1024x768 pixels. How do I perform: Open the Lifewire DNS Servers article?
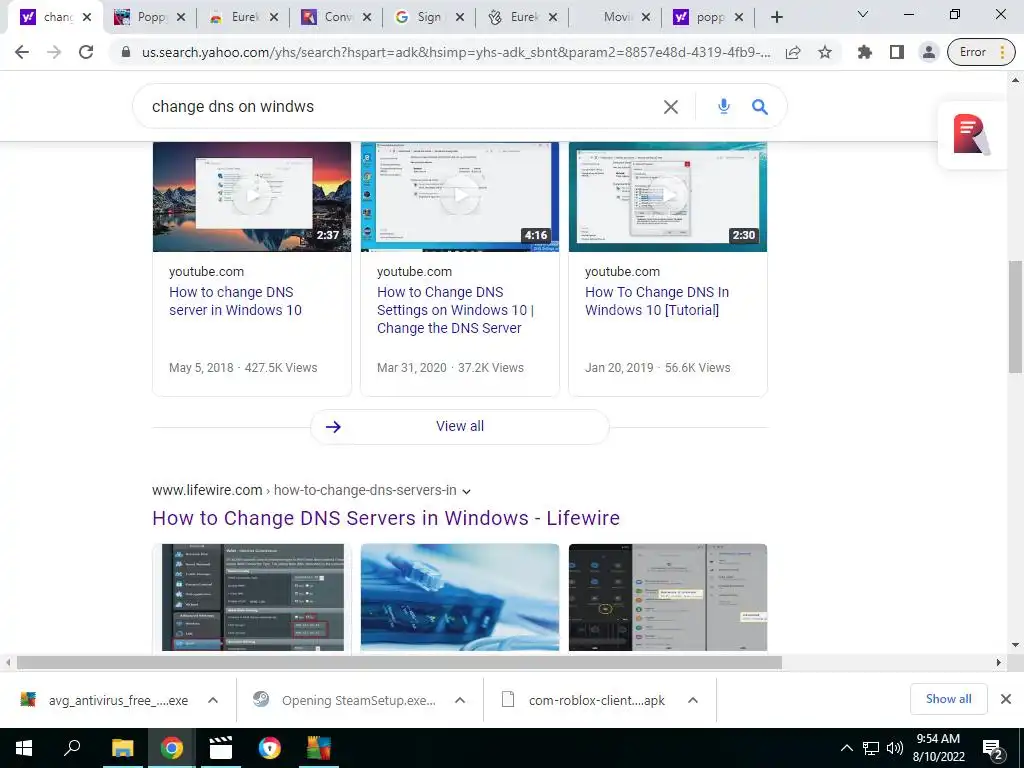(x=386, y=518)
